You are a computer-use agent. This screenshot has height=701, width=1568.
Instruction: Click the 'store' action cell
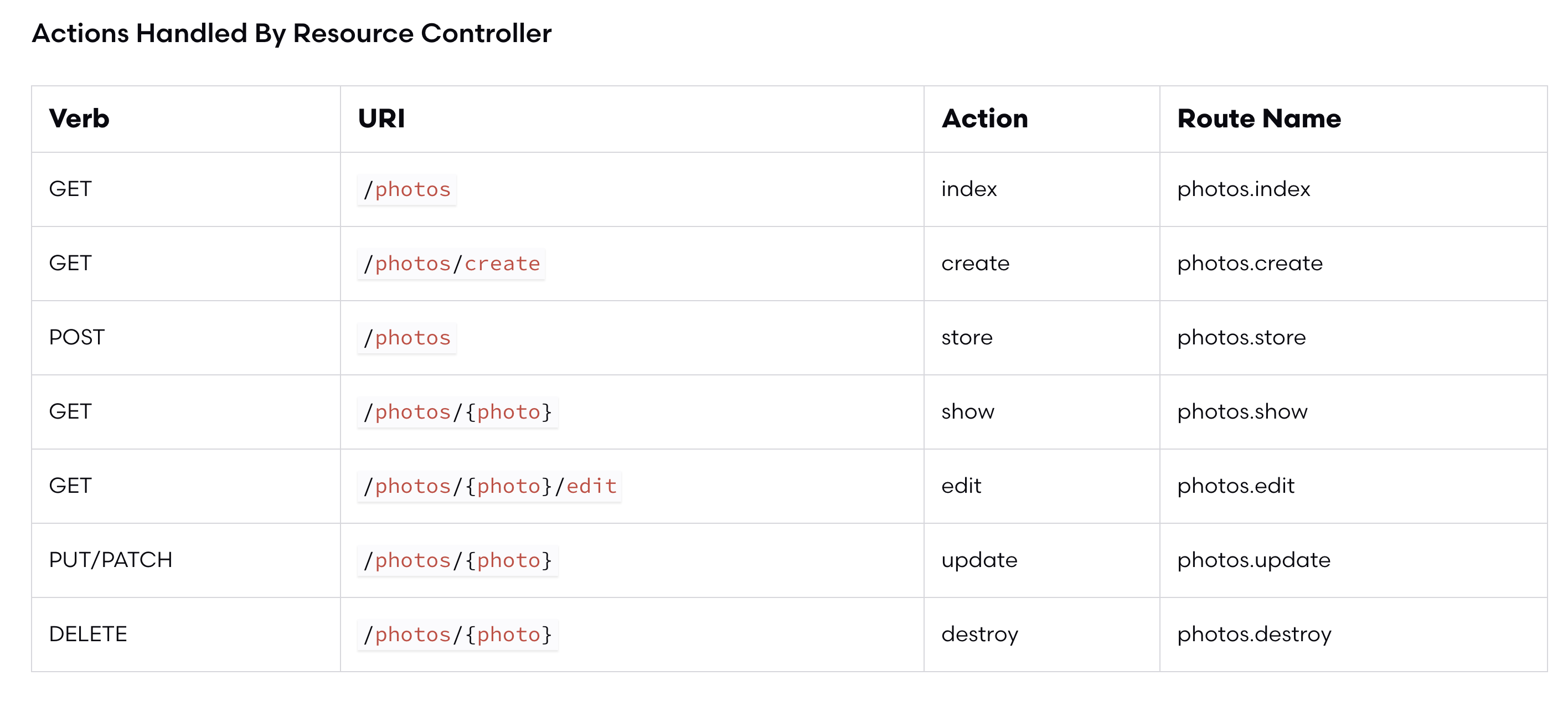tap(967, 338)
